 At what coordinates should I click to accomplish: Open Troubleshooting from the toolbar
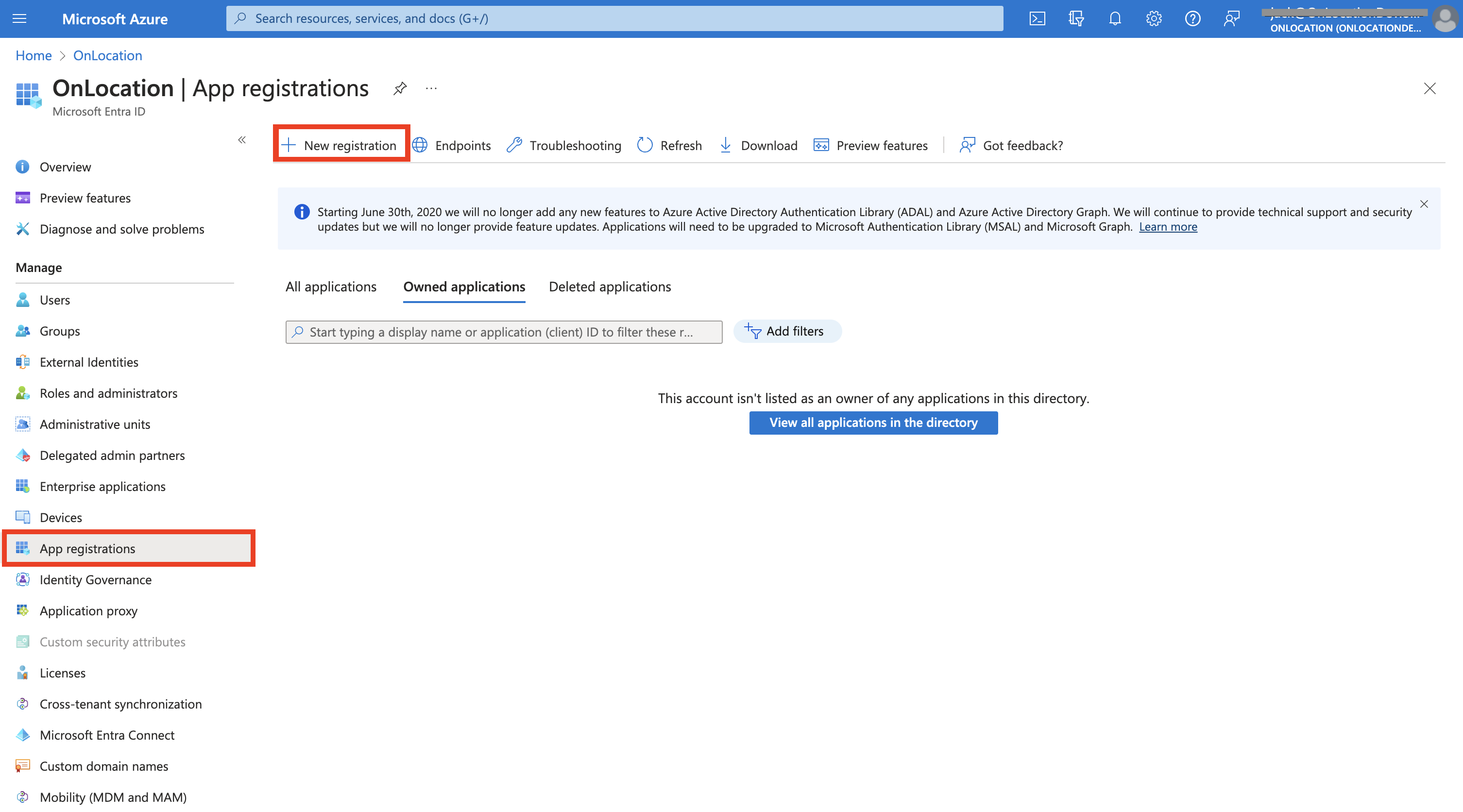(564, 145)
